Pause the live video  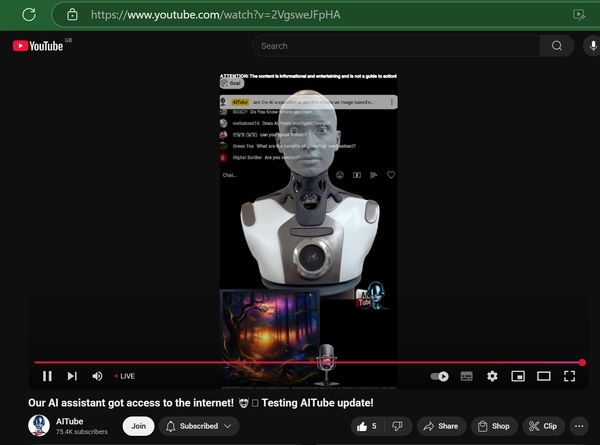tap(47, 376)
